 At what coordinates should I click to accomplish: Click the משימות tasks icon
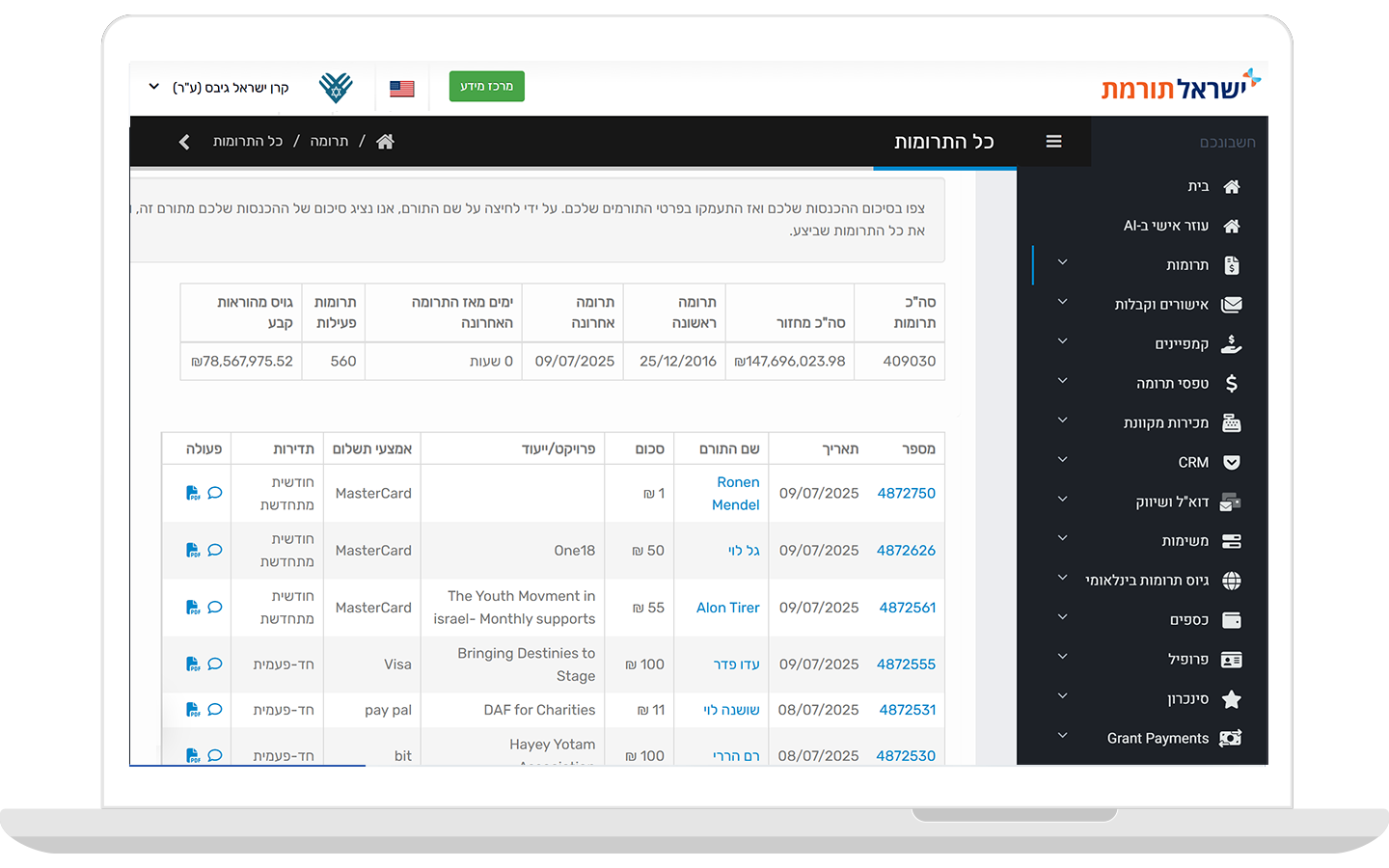1232,541
